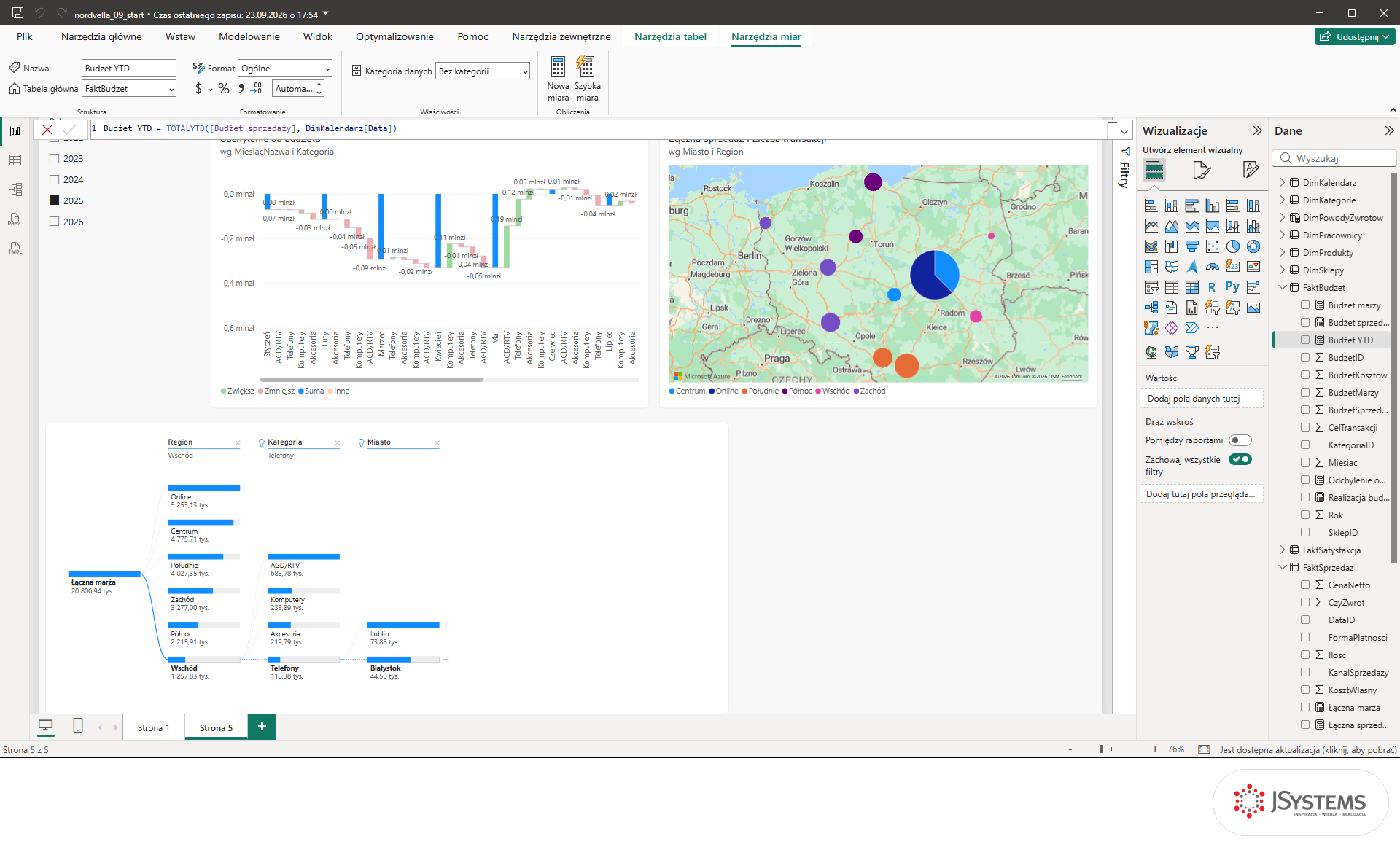Screen dimensions: 1400x847
Task: Adjust the zoom slider in status bar
Action: tap(1102, 749)
